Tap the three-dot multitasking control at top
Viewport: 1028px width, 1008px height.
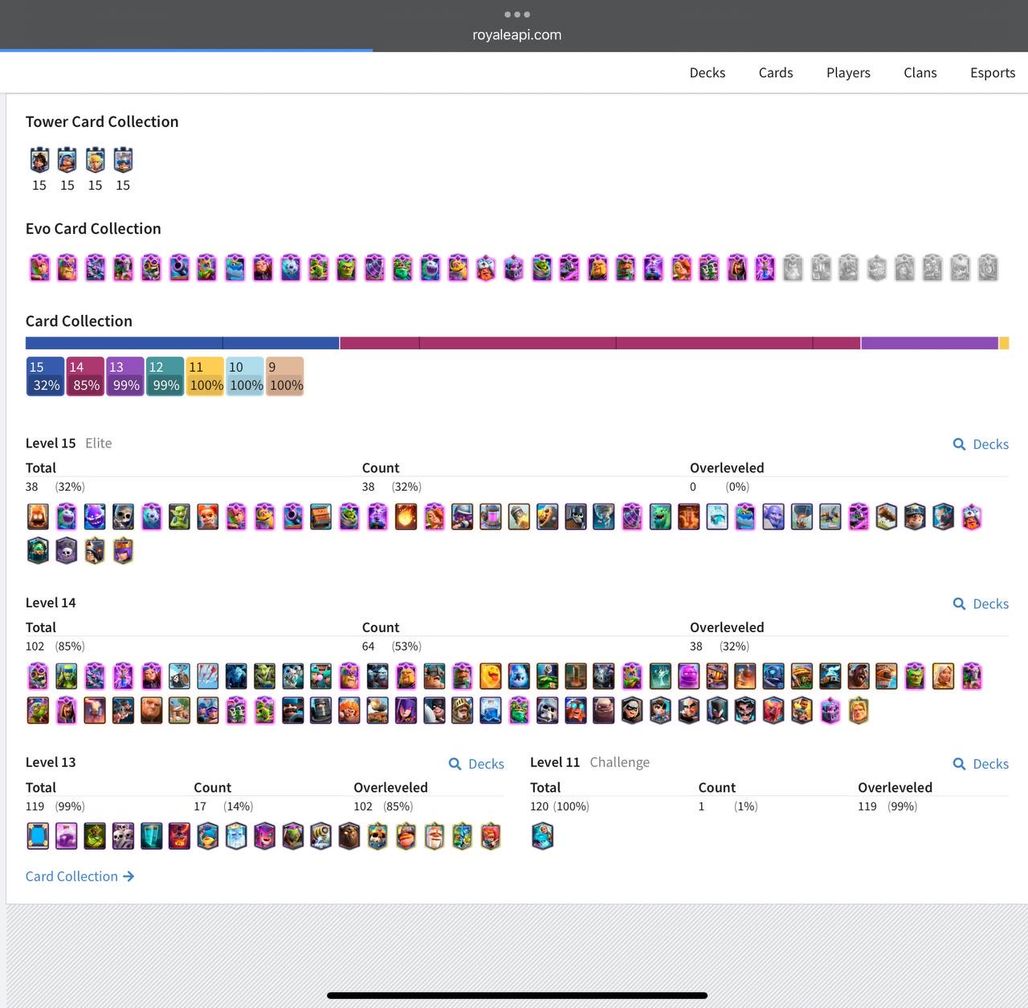(517, 14)
